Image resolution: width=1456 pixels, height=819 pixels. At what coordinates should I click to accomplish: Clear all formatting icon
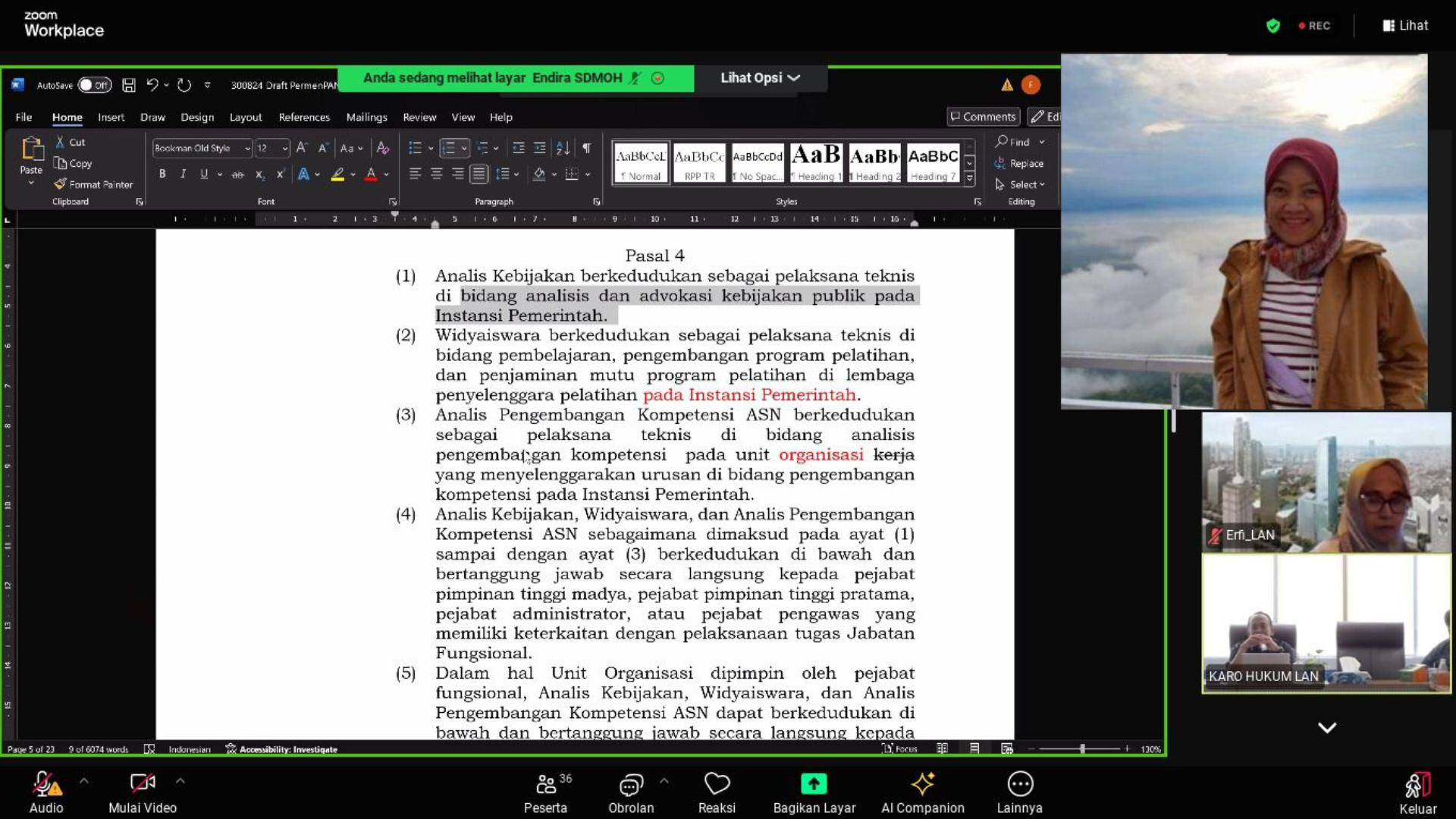tap(383, 148)
